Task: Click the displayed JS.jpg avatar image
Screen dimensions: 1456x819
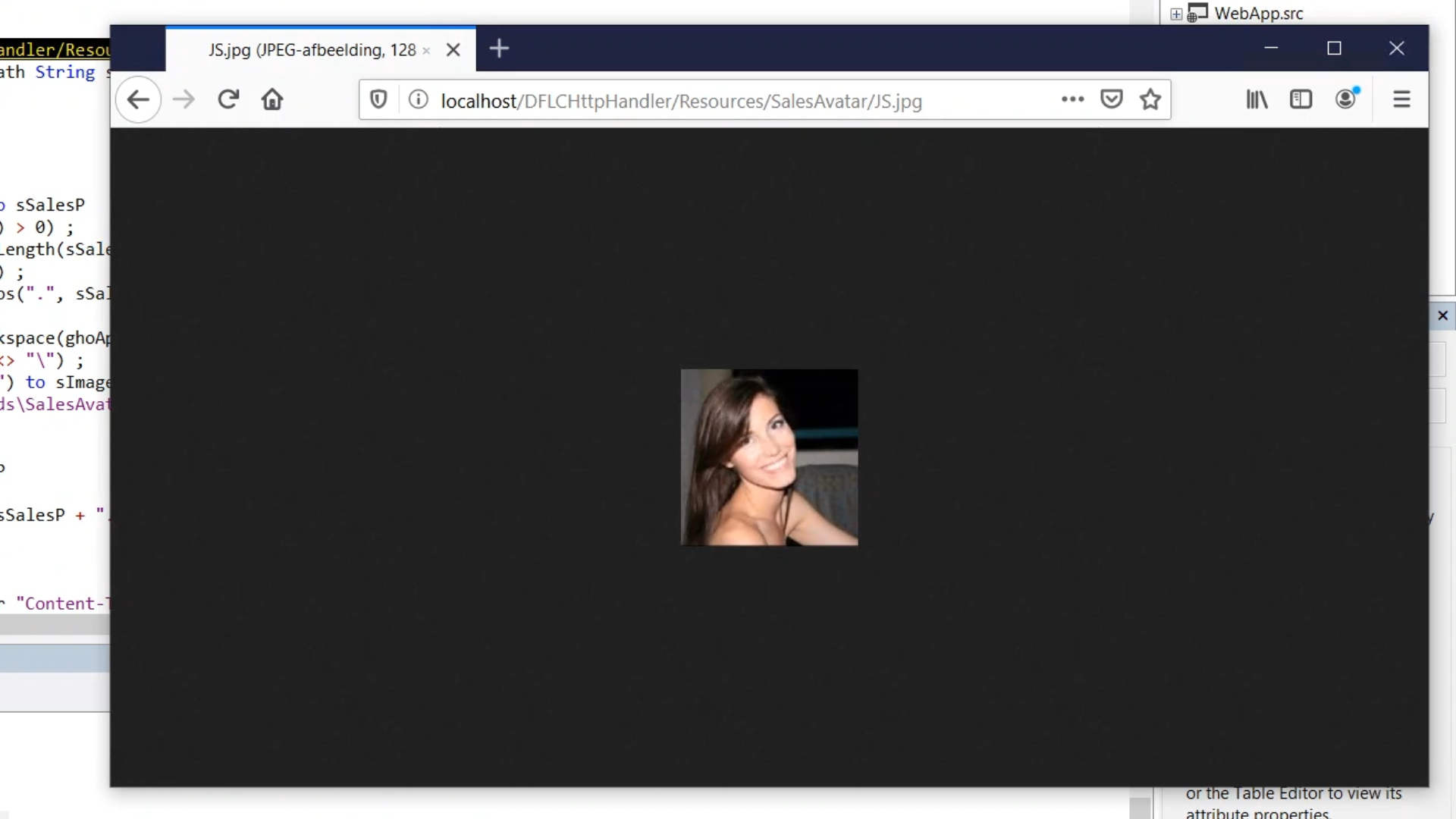Action: click(x=769, y=457)
